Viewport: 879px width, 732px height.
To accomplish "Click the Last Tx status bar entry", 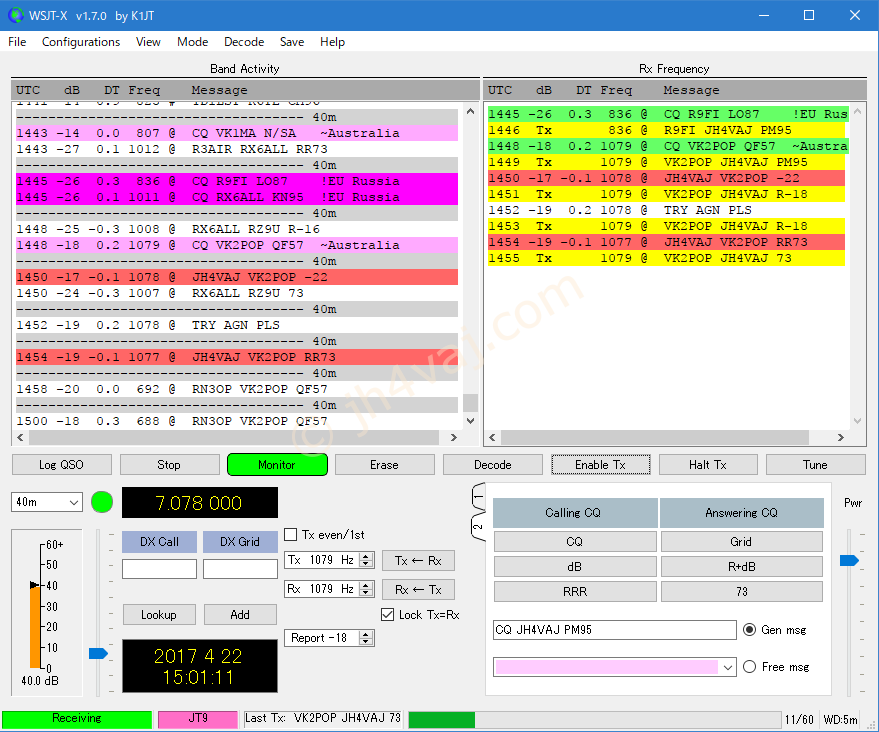I will tap(323, 719).
